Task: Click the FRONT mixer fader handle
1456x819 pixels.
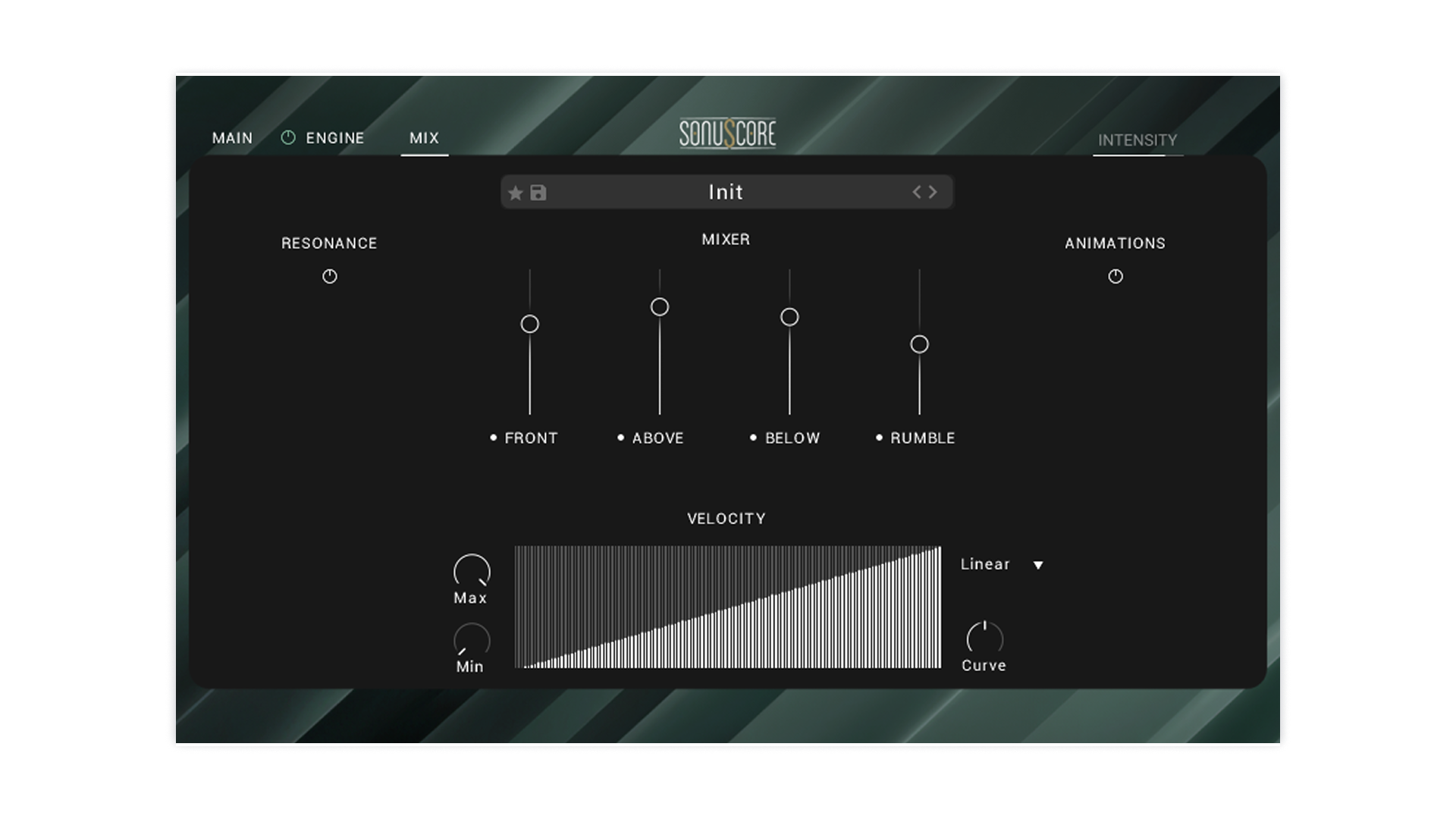Action: (x=530, y=325)
